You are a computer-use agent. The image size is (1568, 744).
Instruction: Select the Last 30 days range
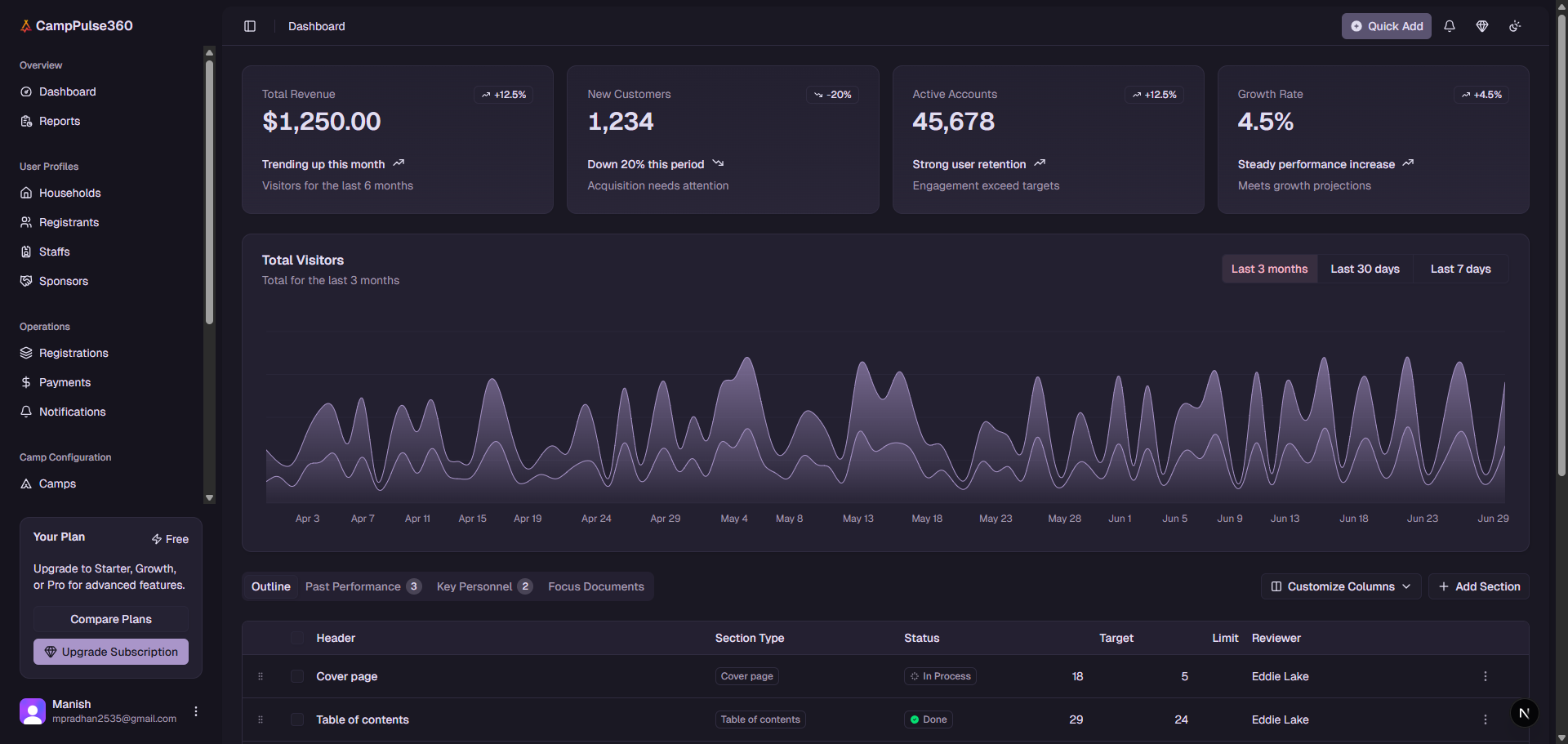pos(1365,269)
